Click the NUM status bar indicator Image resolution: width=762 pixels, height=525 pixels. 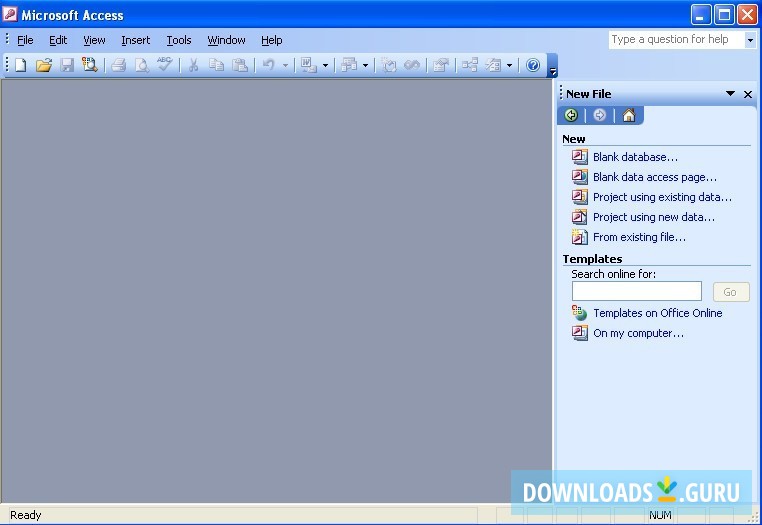(x=660, y=515)
